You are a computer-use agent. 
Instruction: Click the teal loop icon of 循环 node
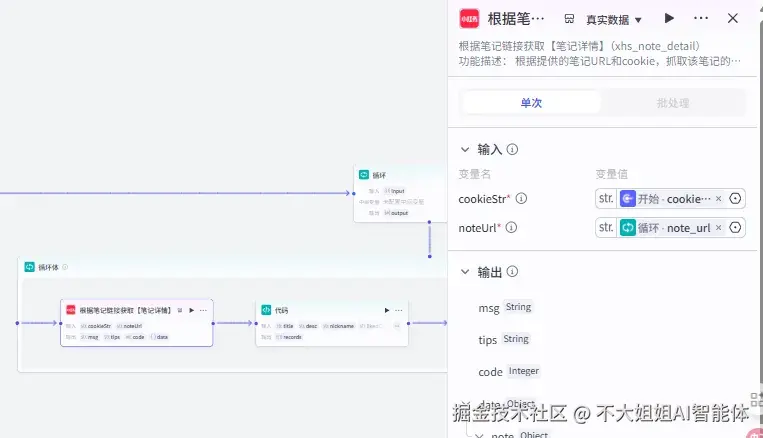(x=364, y=175)
